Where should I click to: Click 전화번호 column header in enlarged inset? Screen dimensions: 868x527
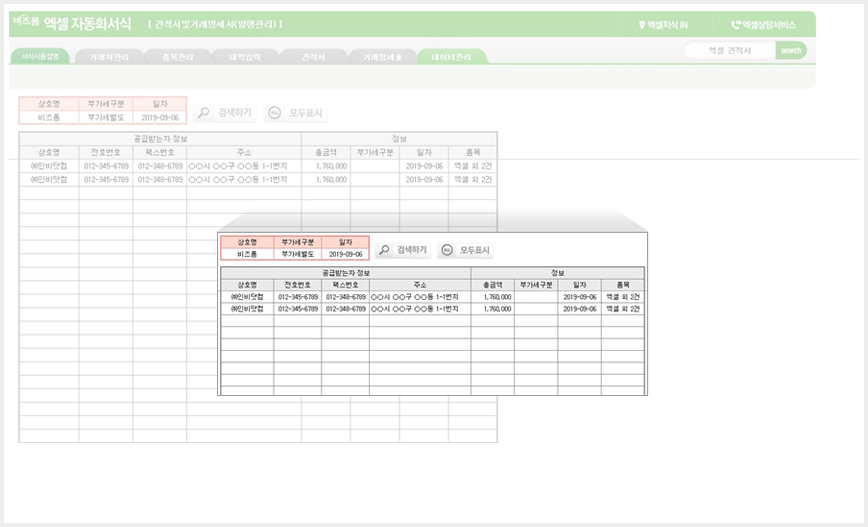pos(297,285)
